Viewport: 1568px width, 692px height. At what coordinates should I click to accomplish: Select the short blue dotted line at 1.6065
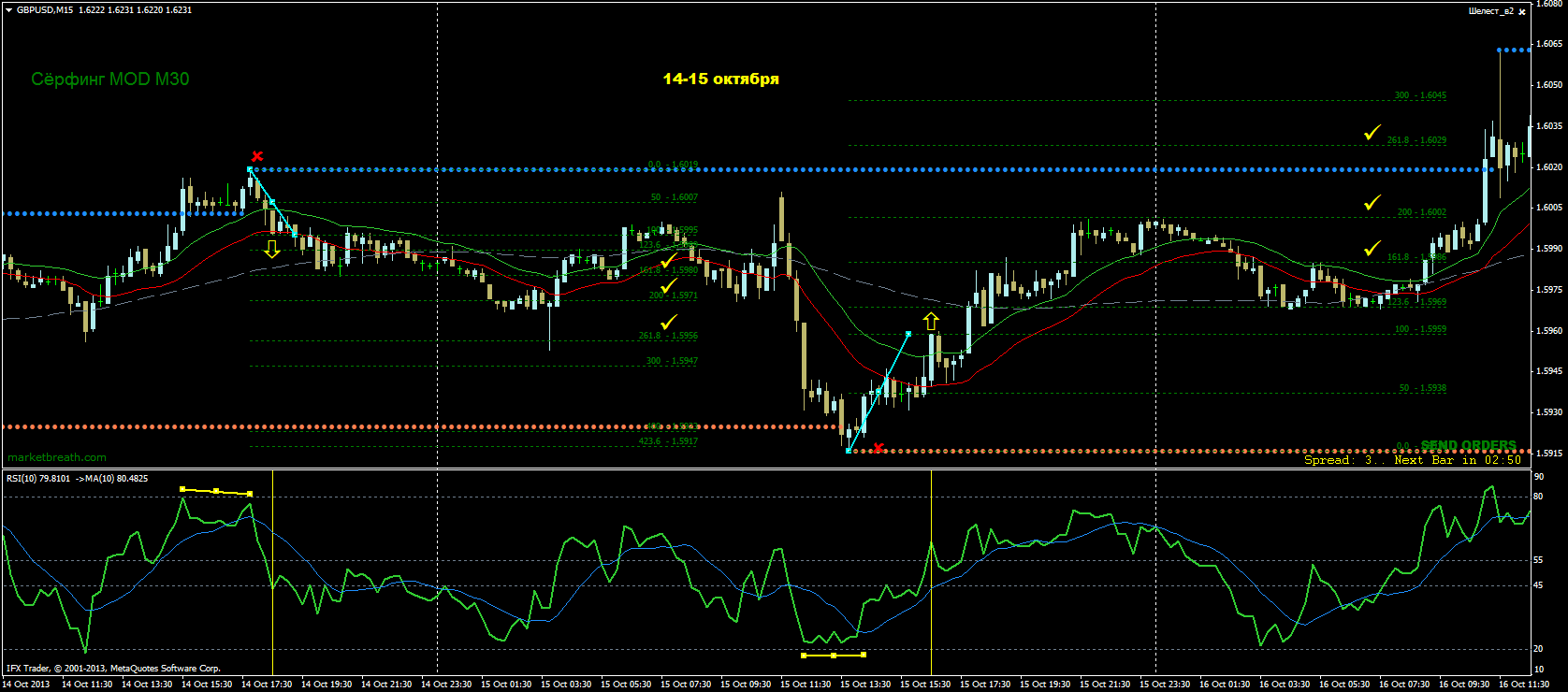coord(1515,50)
